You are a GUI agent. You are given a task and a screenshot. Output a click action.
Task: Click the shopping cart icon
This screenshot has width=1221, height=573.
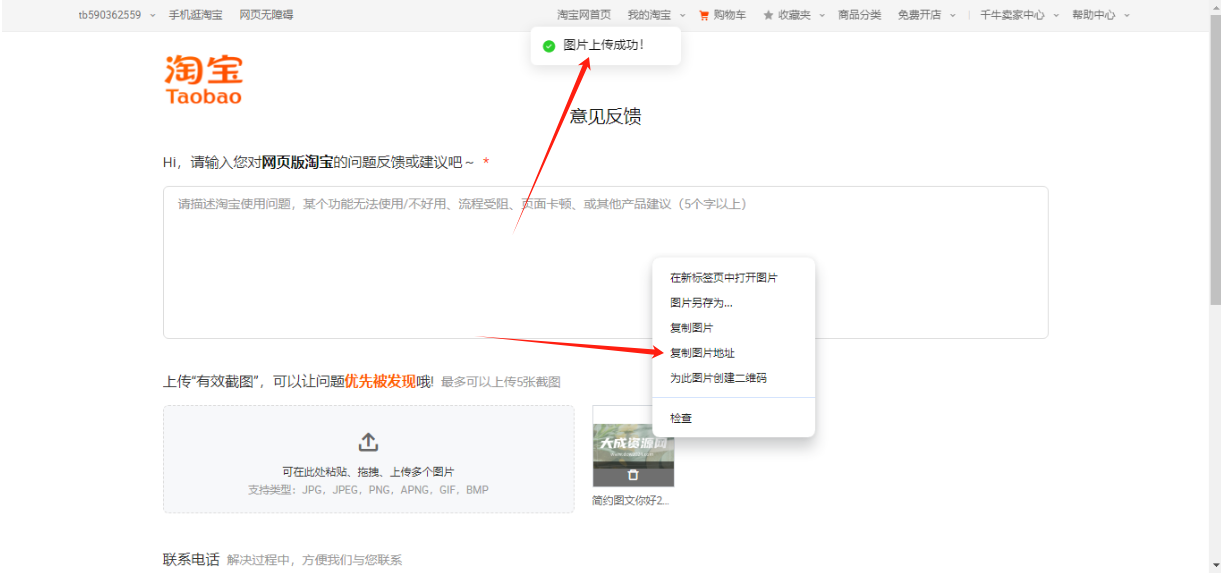(x=704, y=15)
